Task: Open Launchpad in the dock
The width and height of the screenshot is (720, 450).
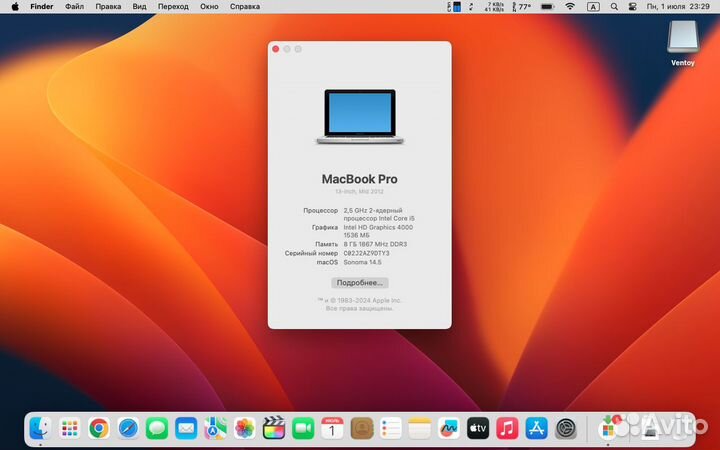Action: point(70,428)
